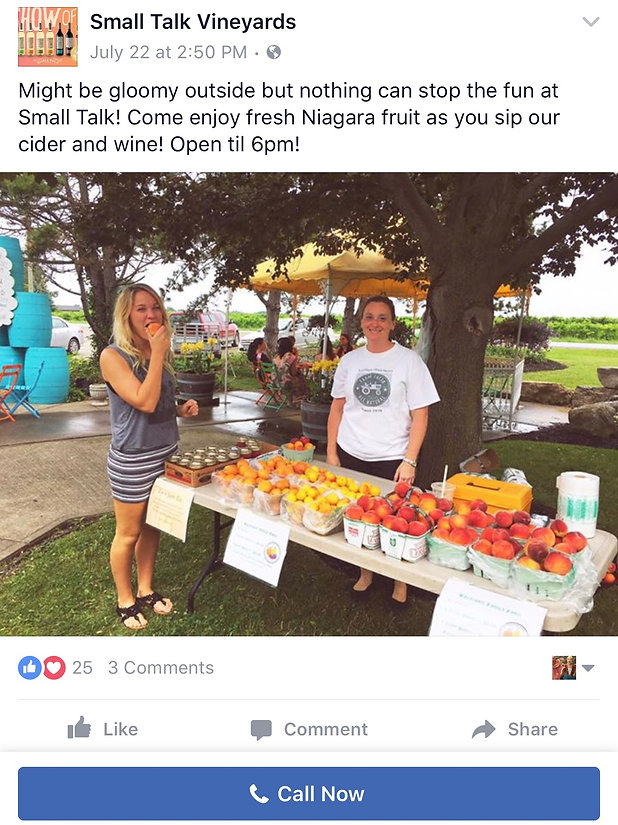This screenshot has width=618, height=825.
Task: Click the Share arrow icon
Action: tap(483, 729)
